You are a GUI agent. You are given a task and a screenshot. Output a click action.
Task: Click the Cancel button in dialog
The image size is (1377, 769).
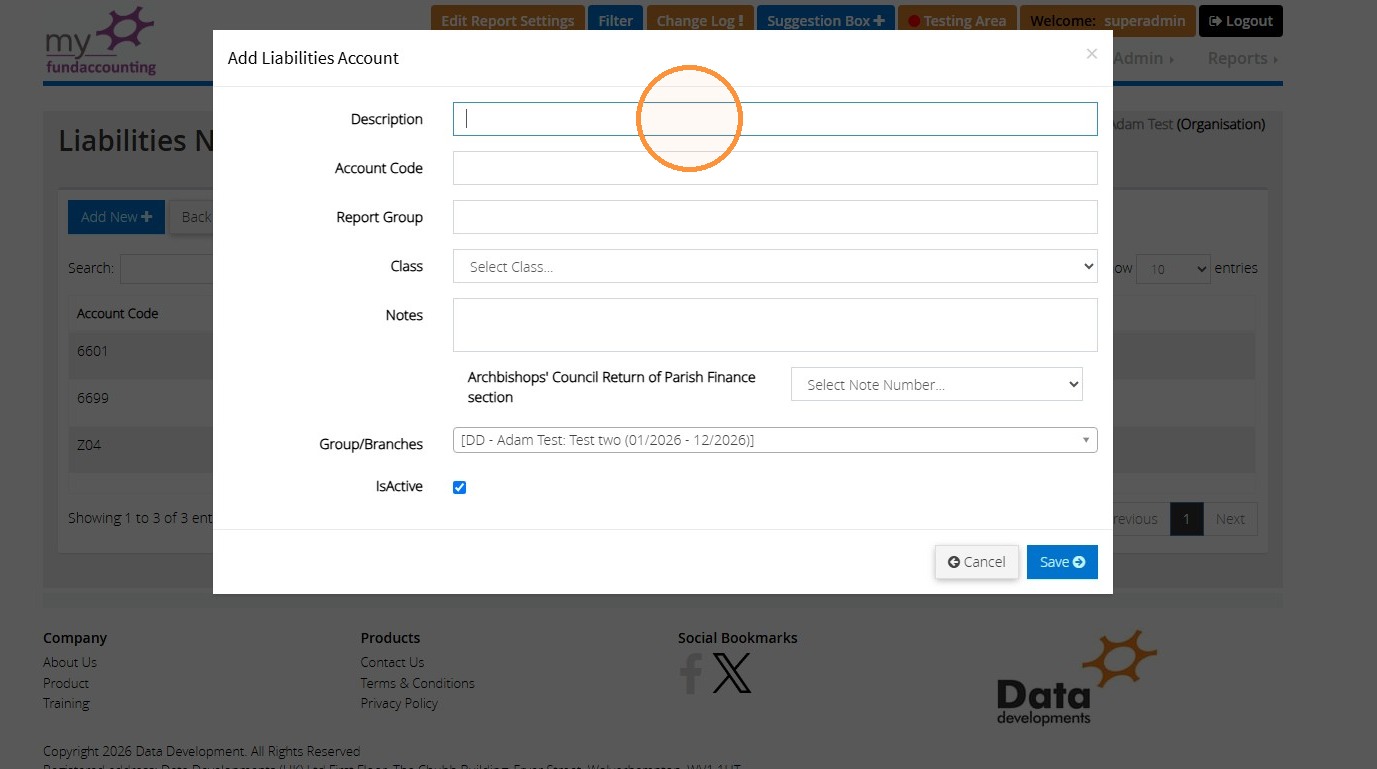(x=977, y=562)
